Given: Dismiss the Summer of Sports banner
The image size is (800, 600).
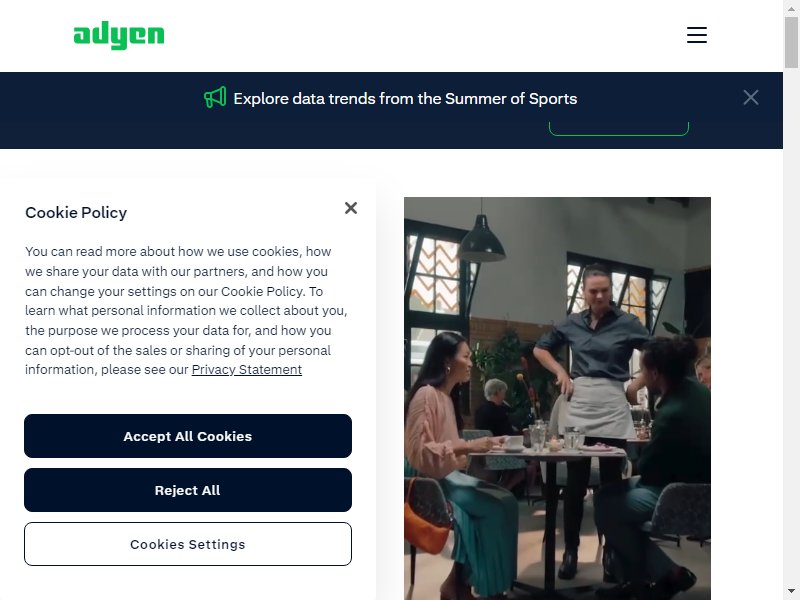Looking at the screenshot, I should (x=751, y=97).
